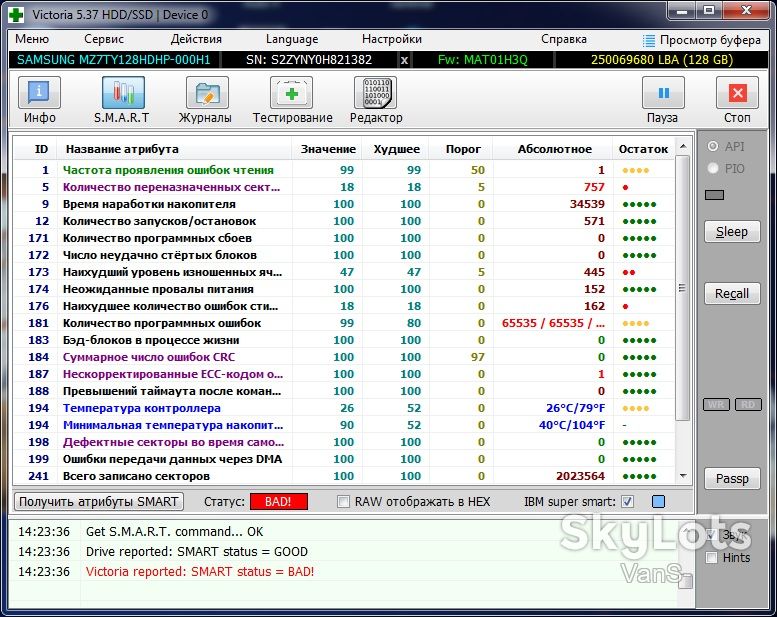Click the red BAD! status indicator

(x=278, y=502)
